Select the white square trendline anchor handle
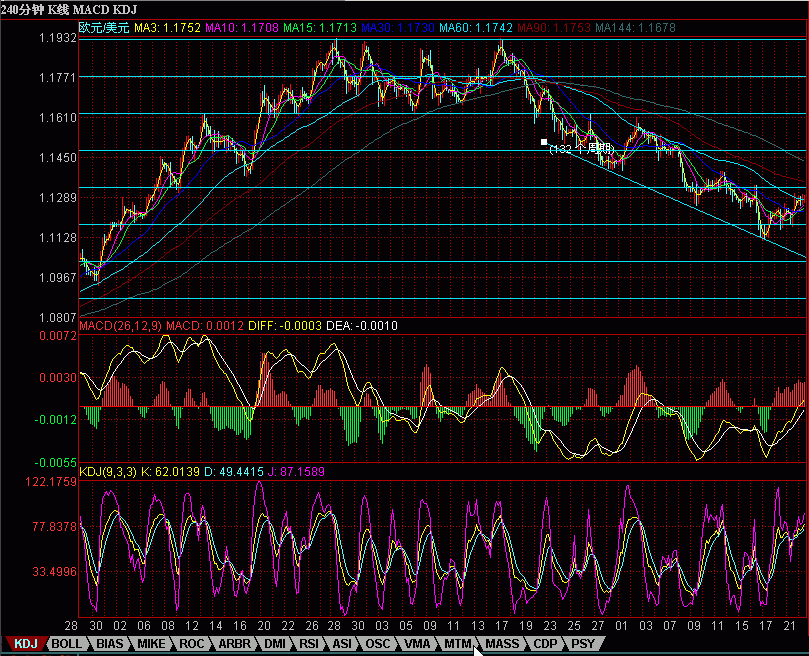This screenshot has width=809, height=656. (544, 142)
